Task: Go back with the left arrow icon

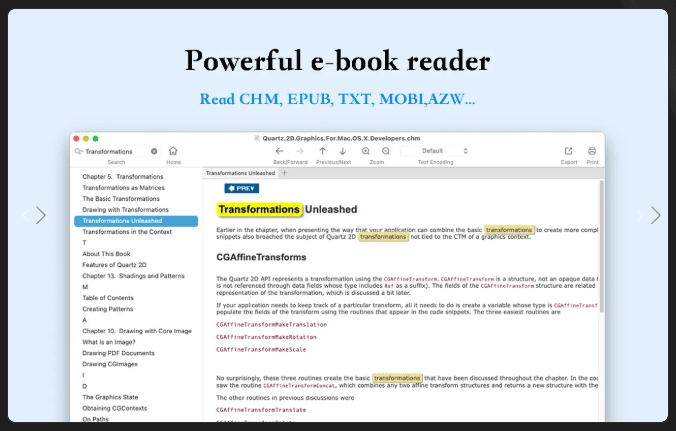Action: point(279,151)
